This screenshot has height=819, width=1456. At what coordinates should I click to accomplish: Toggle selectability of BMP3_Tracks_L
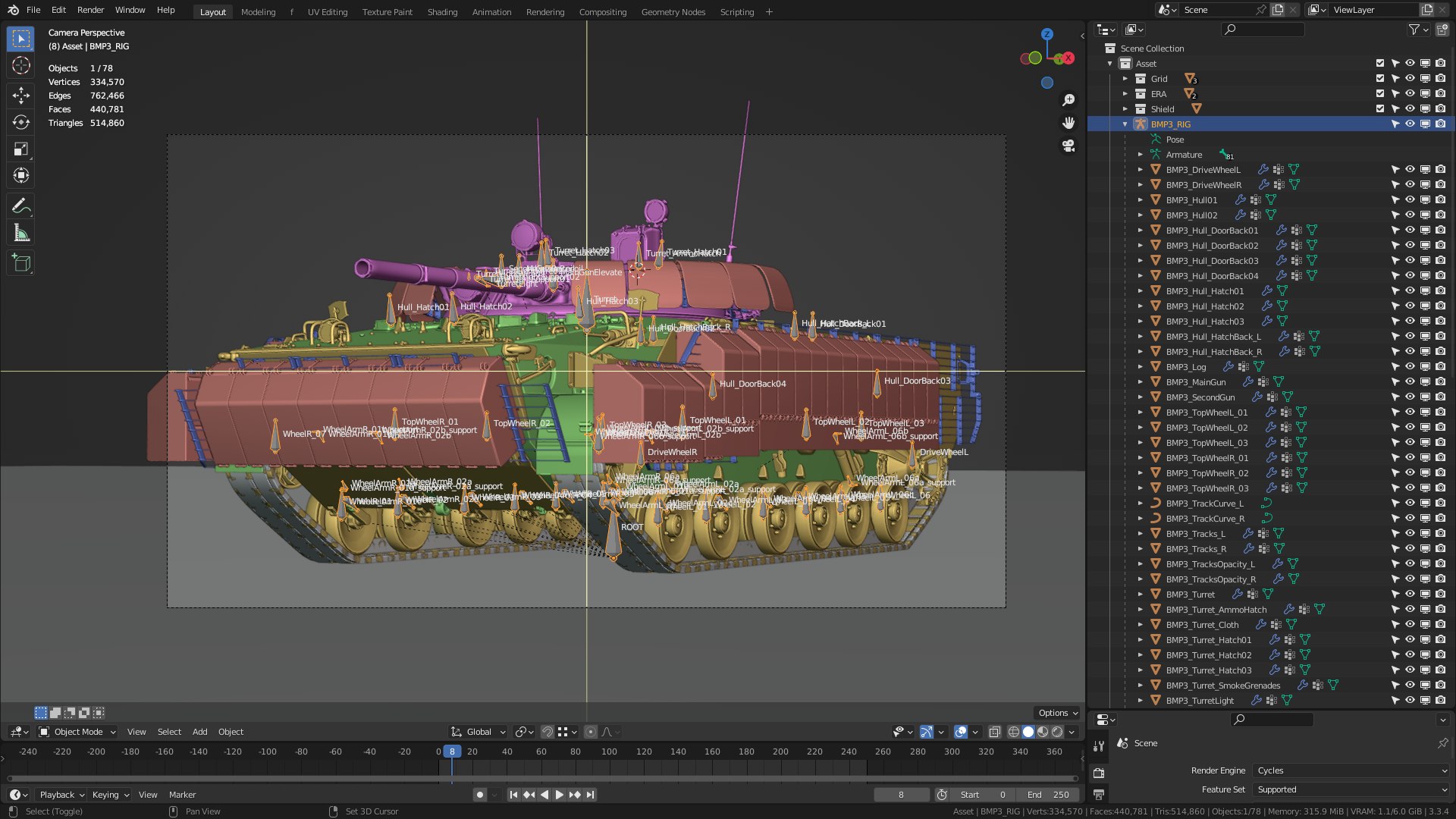pyautogui.click(x=1395, y=534)
